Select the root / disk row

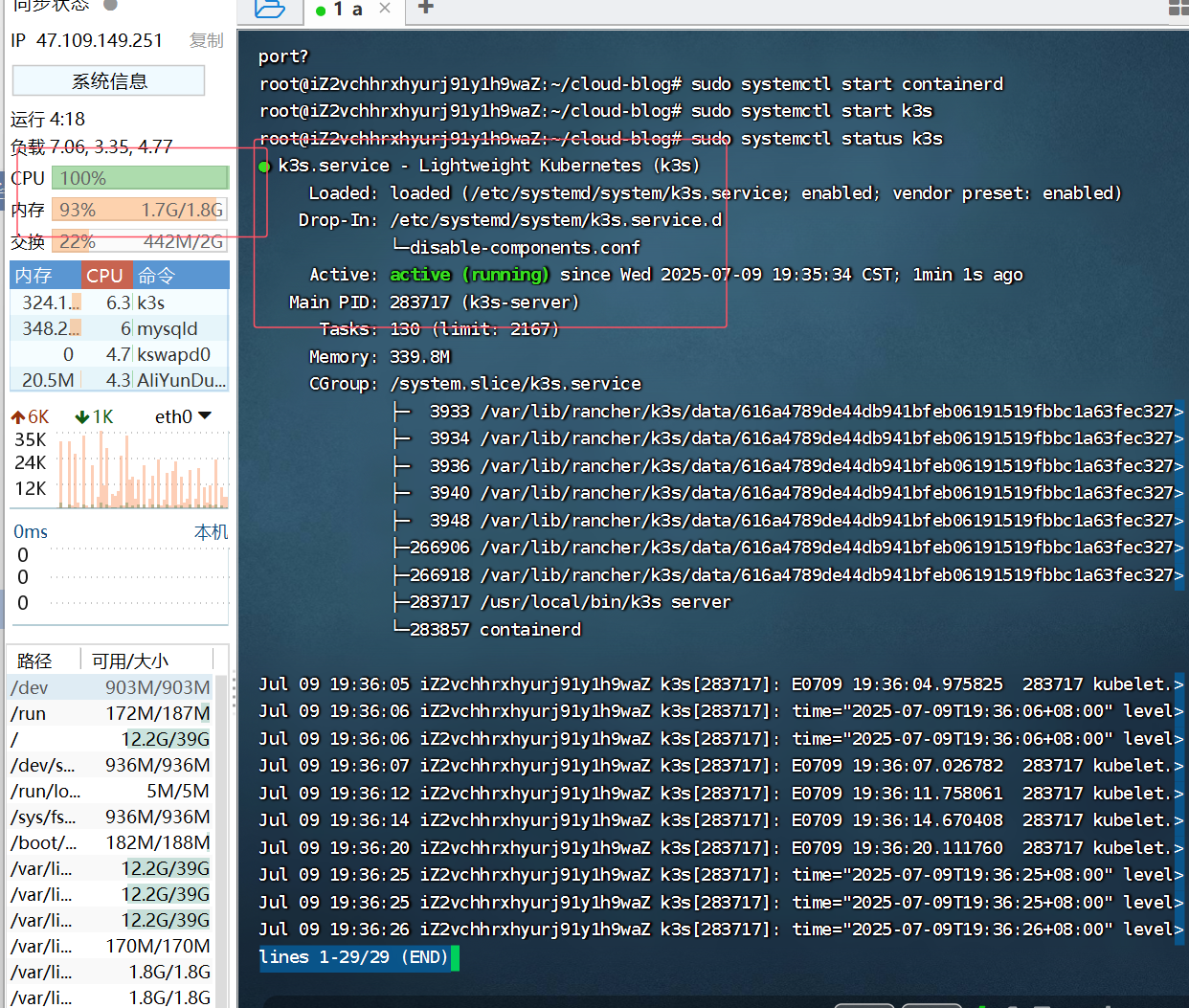(x=110, y=739)
